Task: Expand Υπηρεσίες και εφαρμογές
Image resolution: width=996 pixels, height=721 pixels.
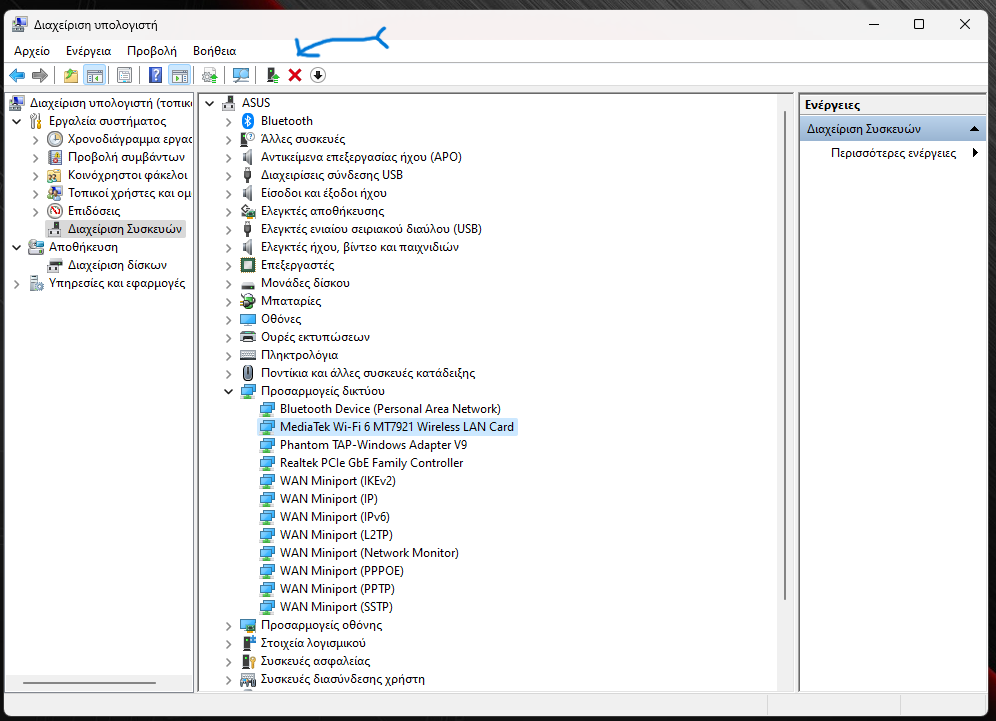Action: 17,284
